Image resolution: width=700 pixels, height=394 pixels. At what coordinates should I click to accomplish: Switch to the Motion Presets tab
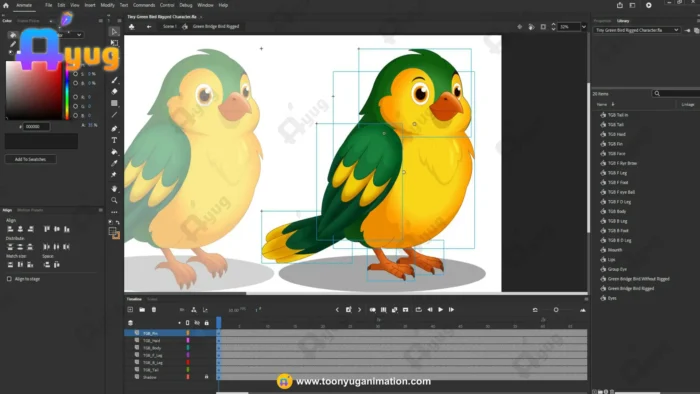(x=30, y=210)
